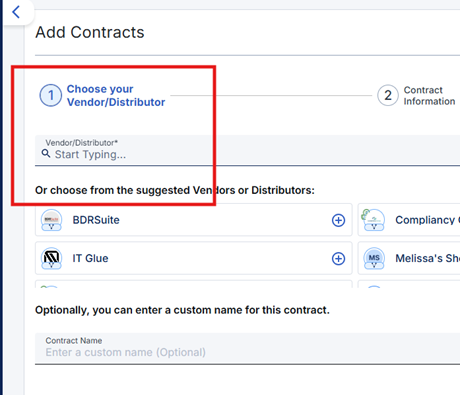Choose the Melissa's suggested vendor card
The height and width of the screenshot is (395, 460).
(x=409, y=258)
